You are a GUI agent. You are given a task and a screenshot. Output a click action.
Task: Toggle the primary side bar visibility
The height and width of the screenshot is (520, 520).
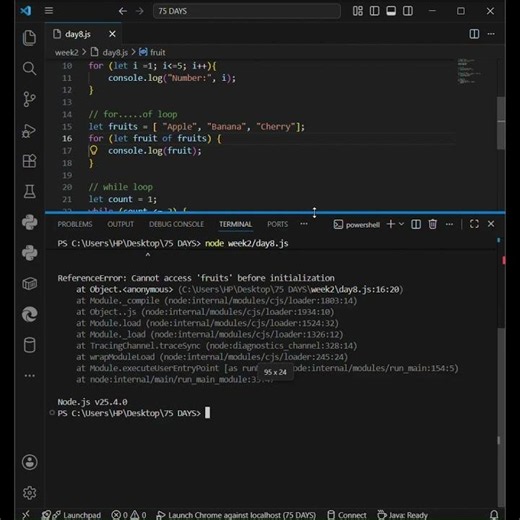[x=374, y=11]
